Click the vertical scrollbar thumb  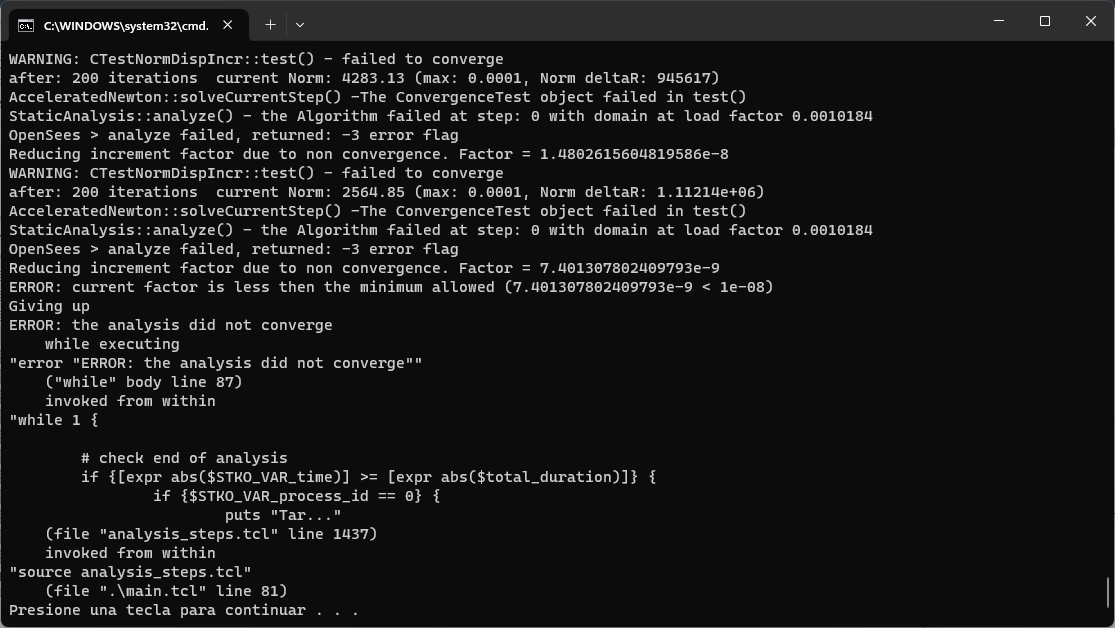1108,592
